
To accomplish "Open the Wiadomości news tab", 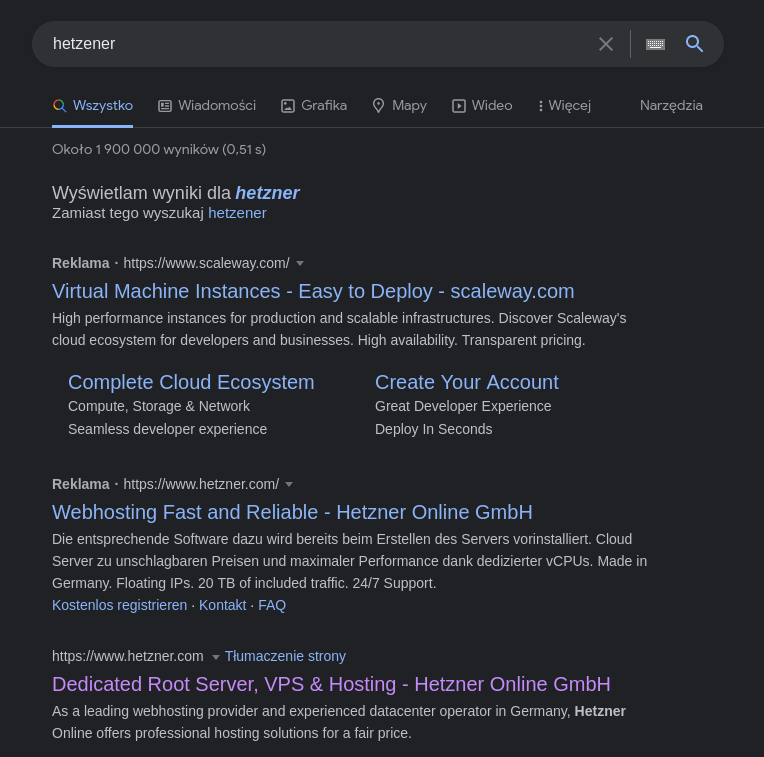I will click(207, 105).
